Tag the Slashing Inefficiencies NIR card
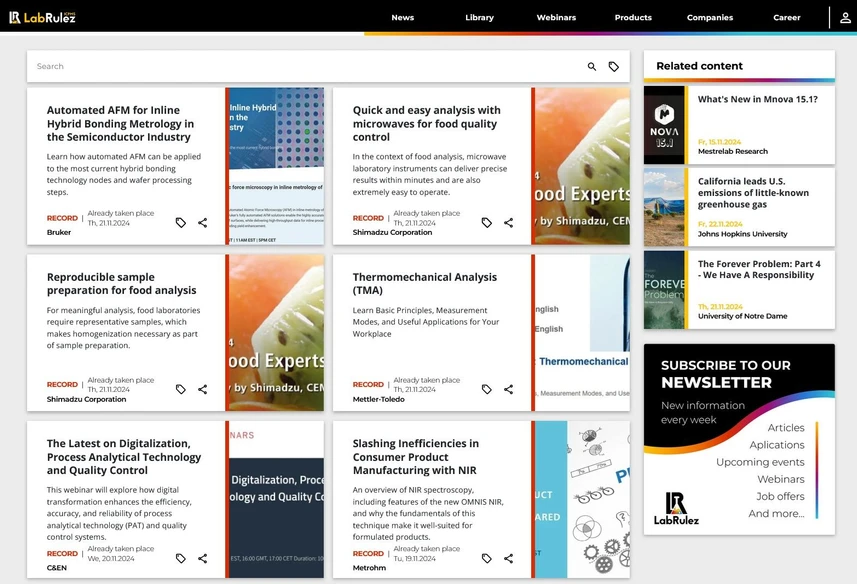The image size is (857, 584). [x=486, y=558]
